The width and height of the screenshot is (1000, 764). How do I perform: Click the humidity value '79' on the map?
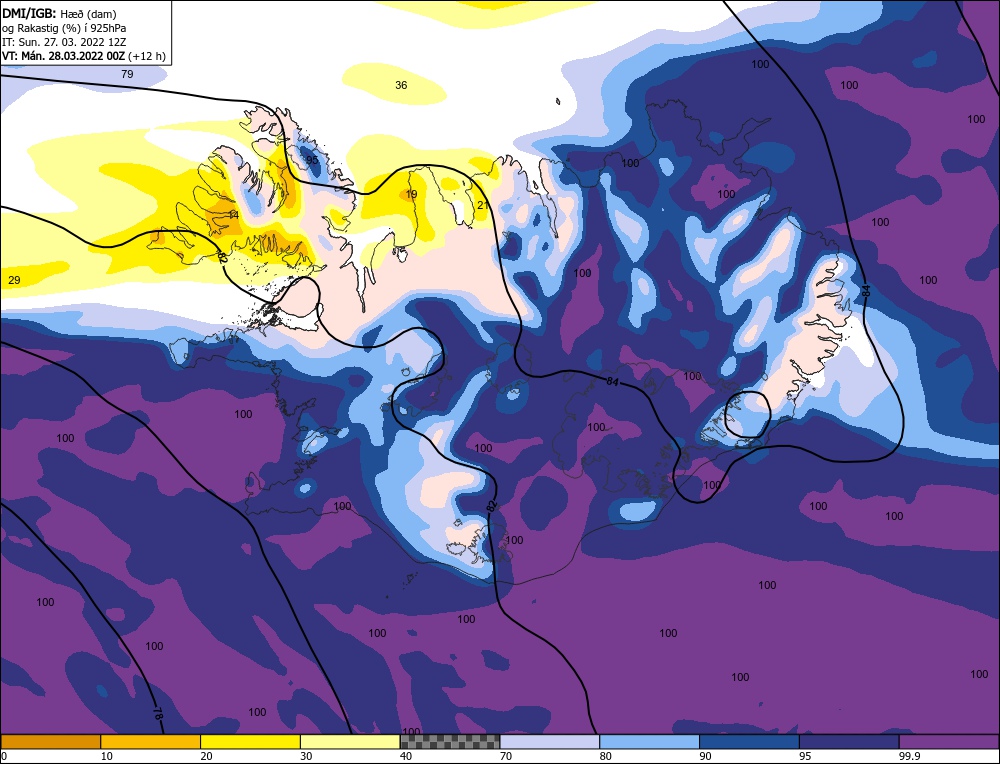point(128,74)
